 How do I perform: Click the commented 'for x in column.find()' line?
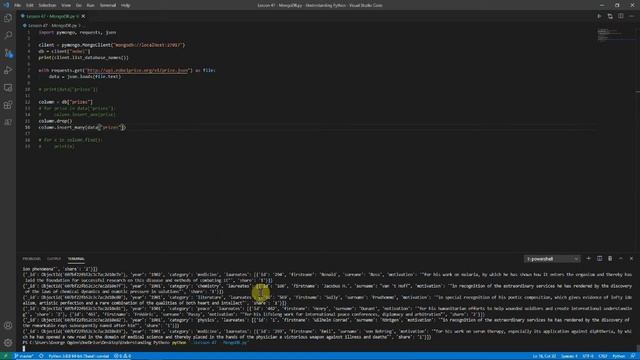70,140
